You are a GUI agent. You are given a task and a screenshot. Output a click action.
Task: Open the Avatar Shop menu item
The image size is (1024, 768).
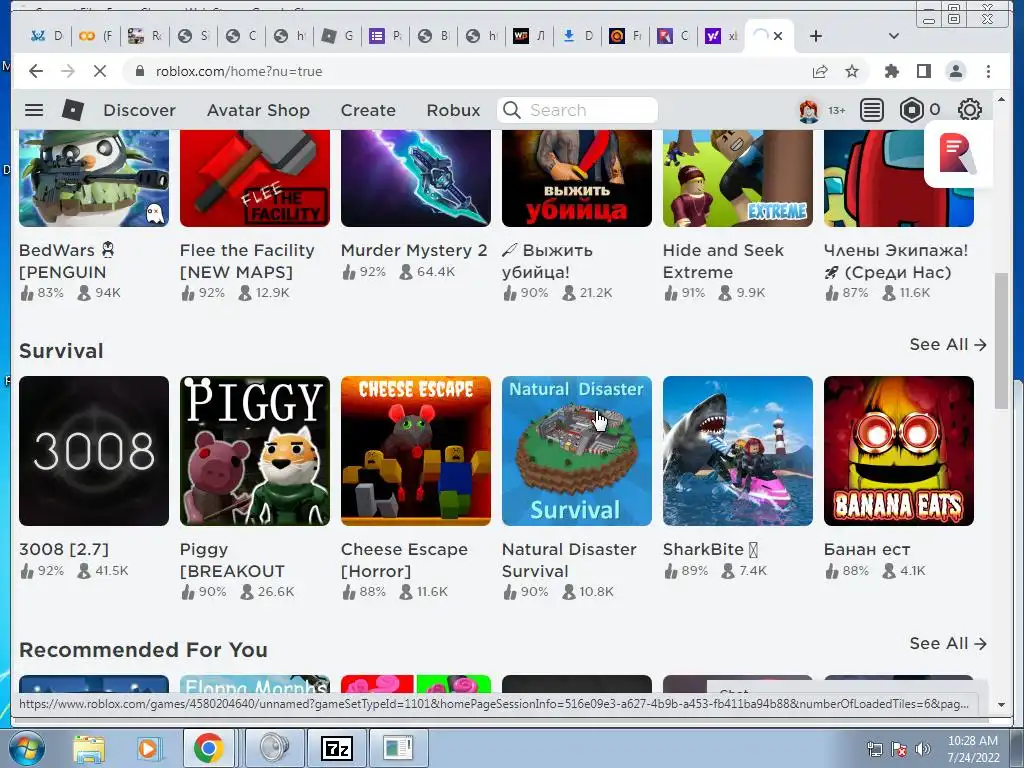click(258, 110)
